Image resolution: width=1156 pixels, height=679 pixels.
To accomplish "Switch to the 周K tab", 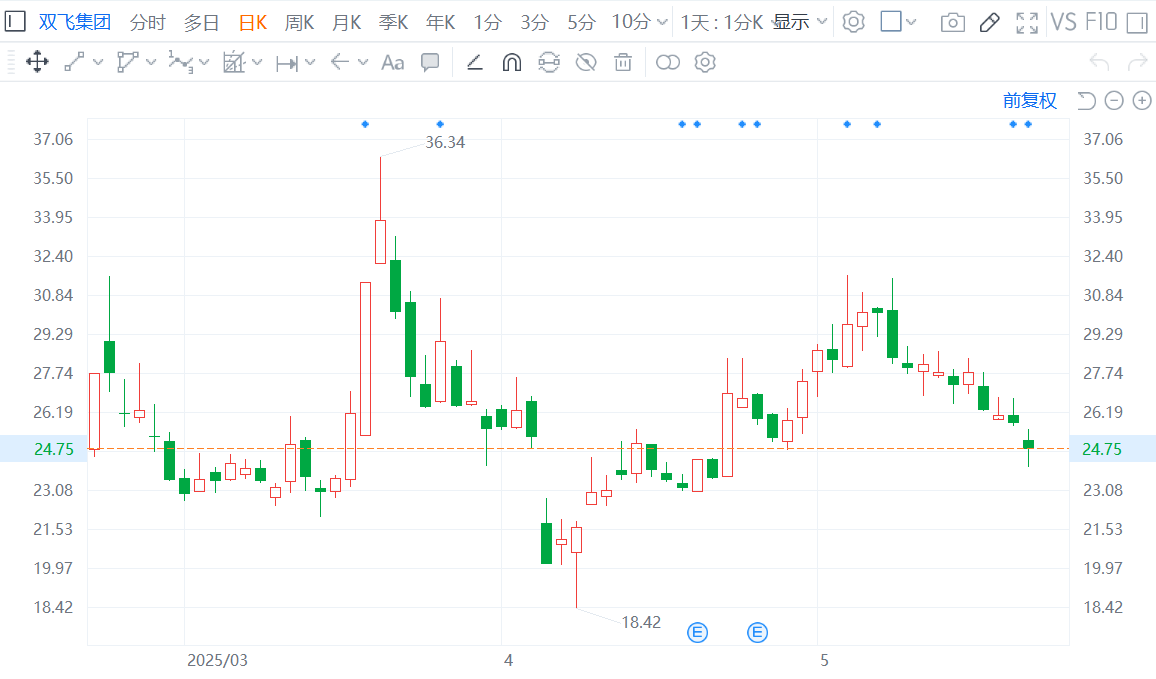I will 299,23.
